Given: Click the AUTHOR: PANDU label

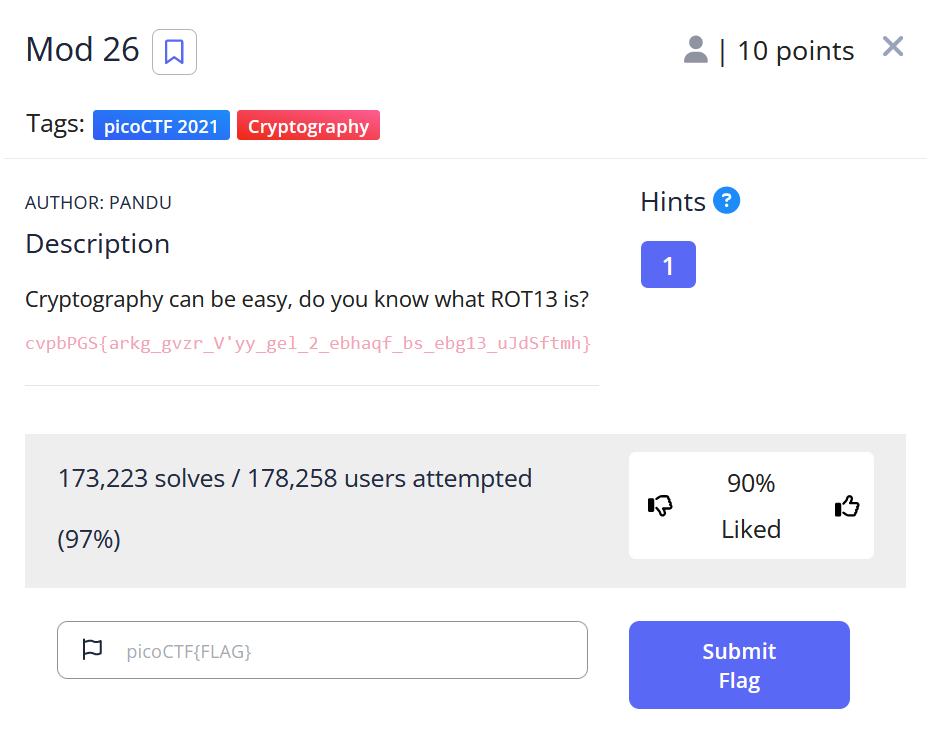Looking at the screenshot, I should pyautogui.click(x=98, y=203).
